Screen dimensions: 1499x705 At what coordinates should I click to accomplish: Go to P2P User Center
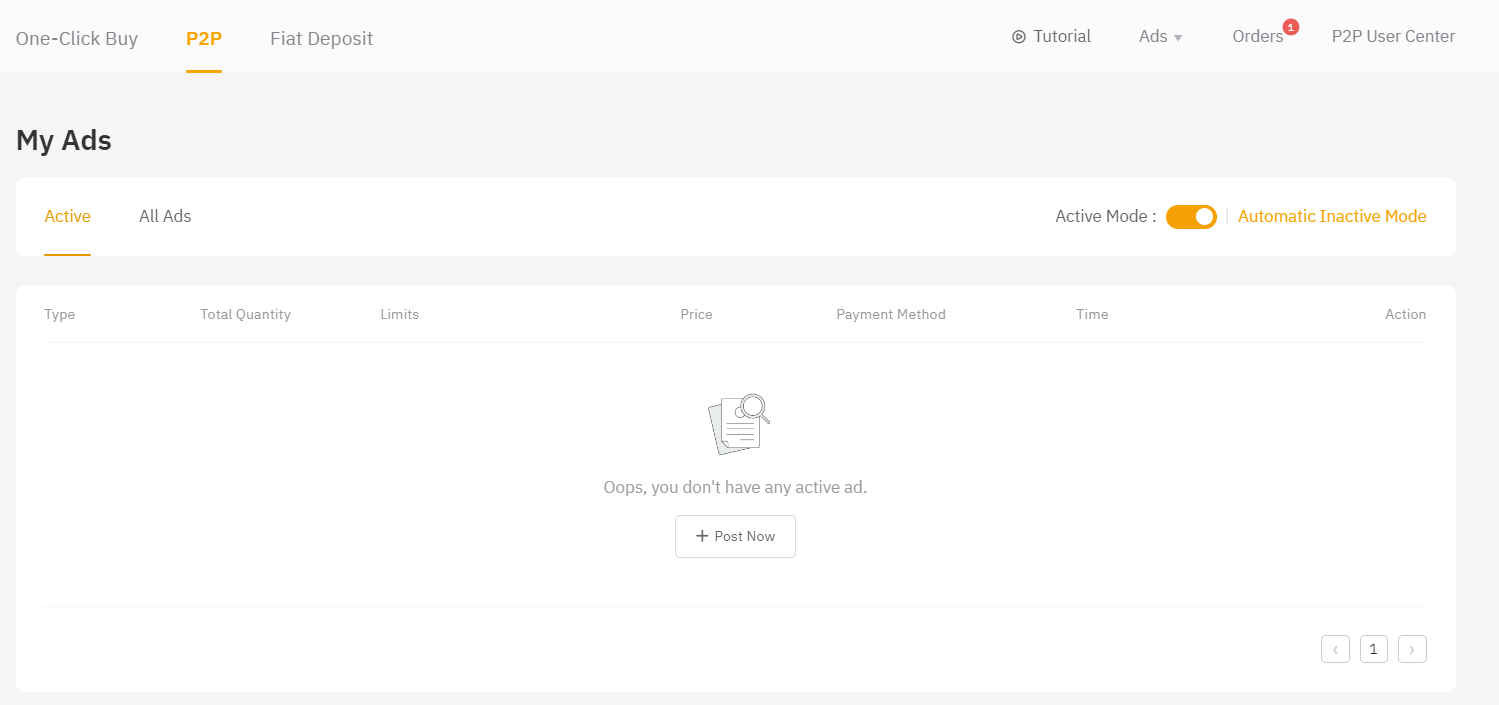coord(1393,37)
